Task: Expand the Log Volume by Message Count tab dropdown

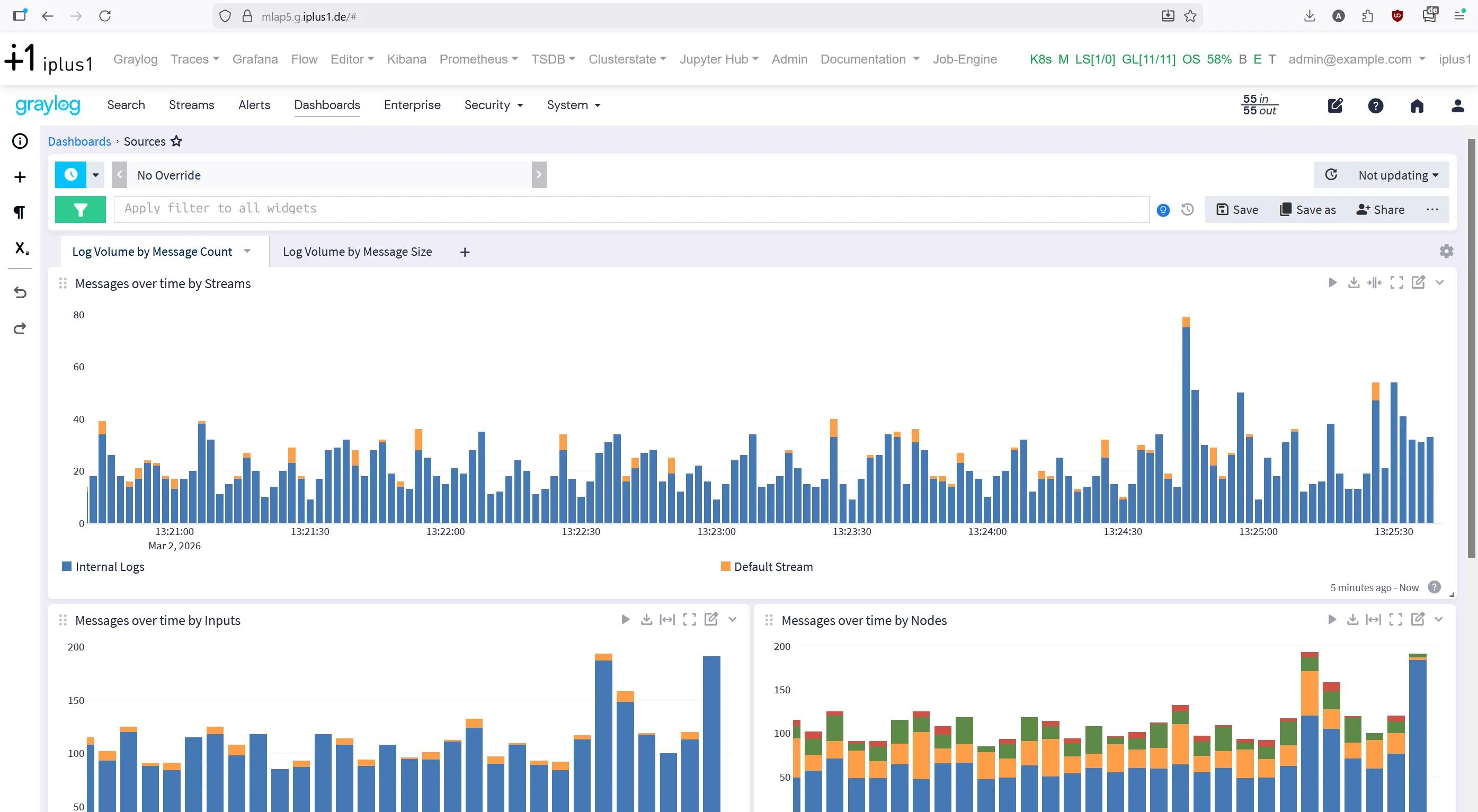Action: [x=247, y=252]
